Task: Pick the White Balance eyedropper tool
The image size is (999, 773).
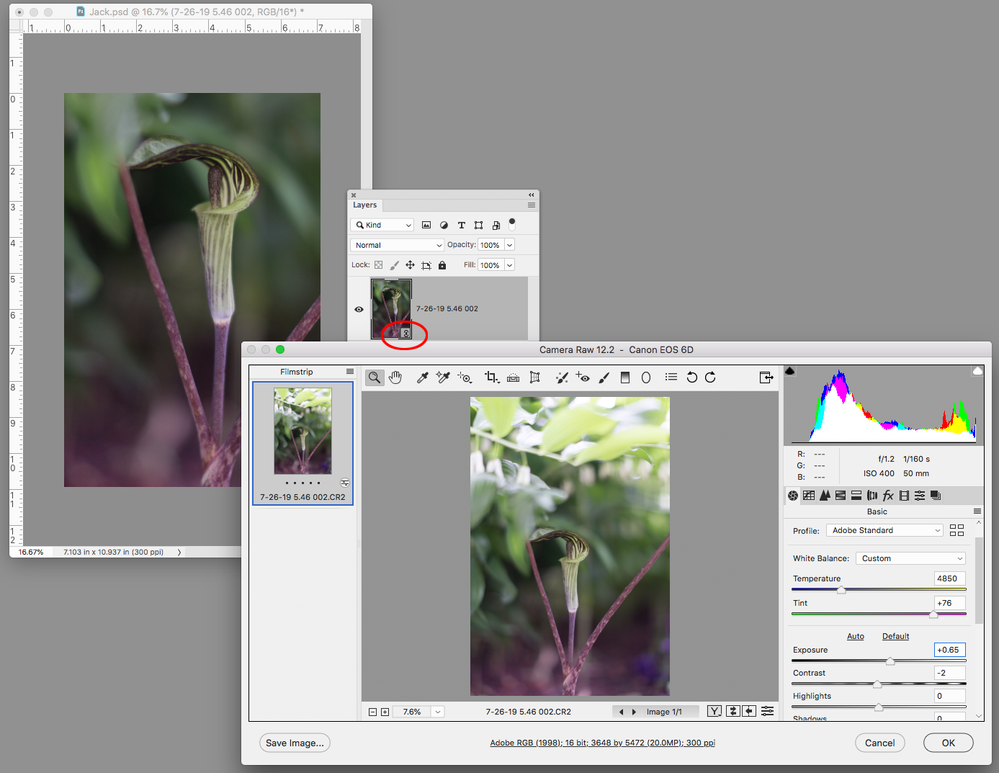Action: [x=423, y=377]
